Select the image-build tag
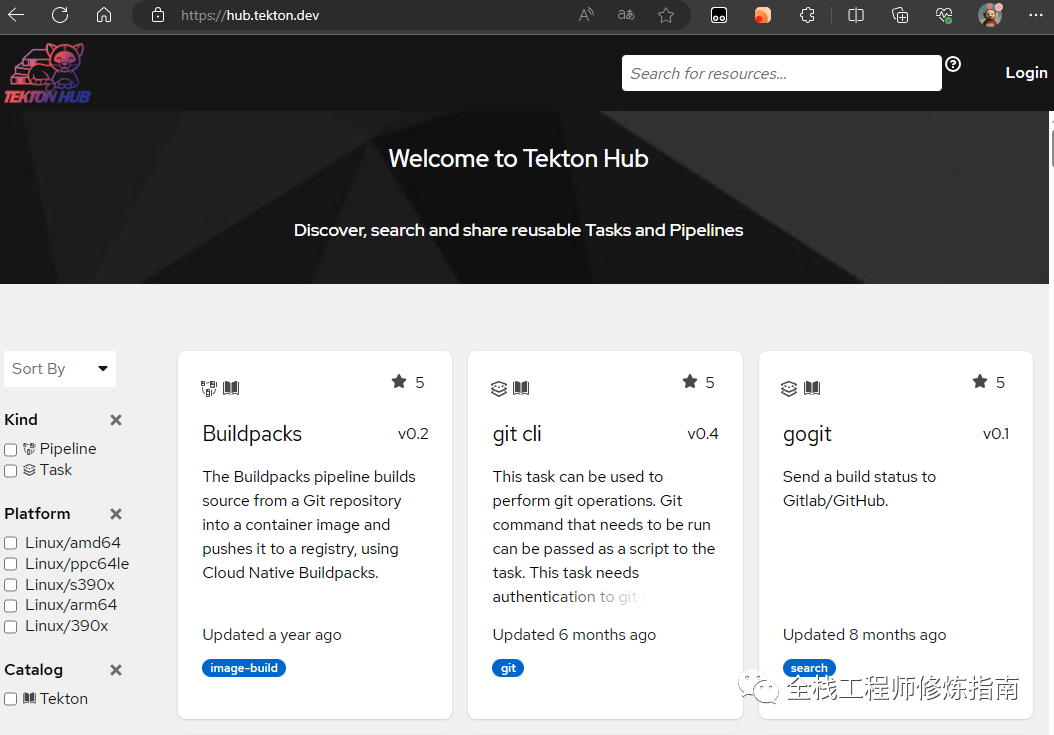 pos(244,668)
